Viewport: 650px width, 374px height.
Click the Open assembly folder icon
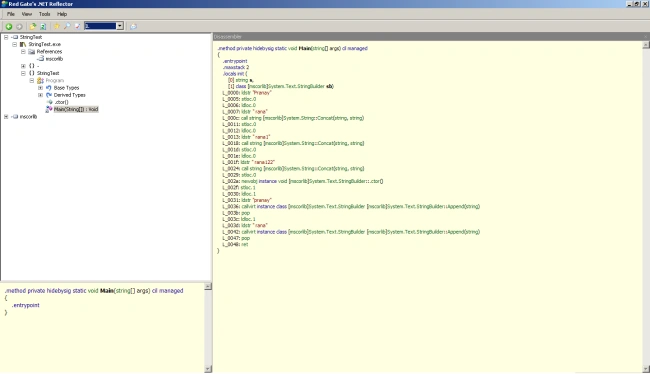[32, 26]
